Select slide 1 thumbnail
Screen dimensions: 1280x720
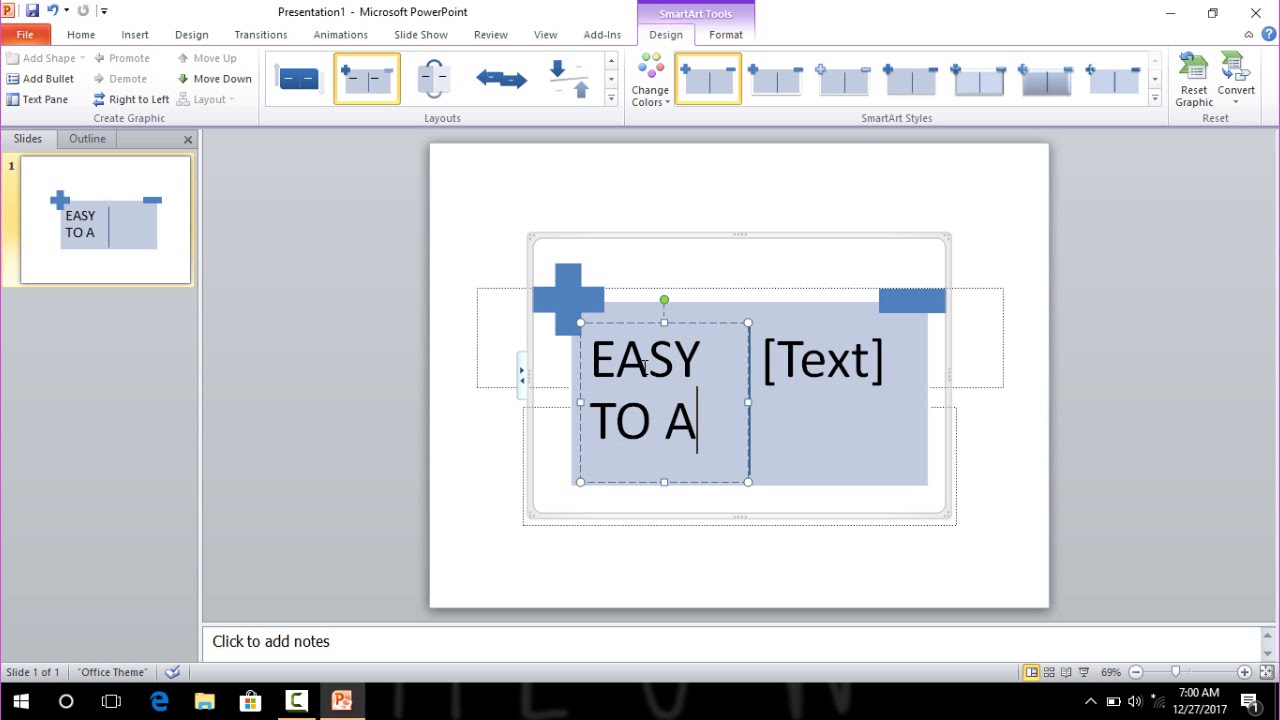pos(106,220)
